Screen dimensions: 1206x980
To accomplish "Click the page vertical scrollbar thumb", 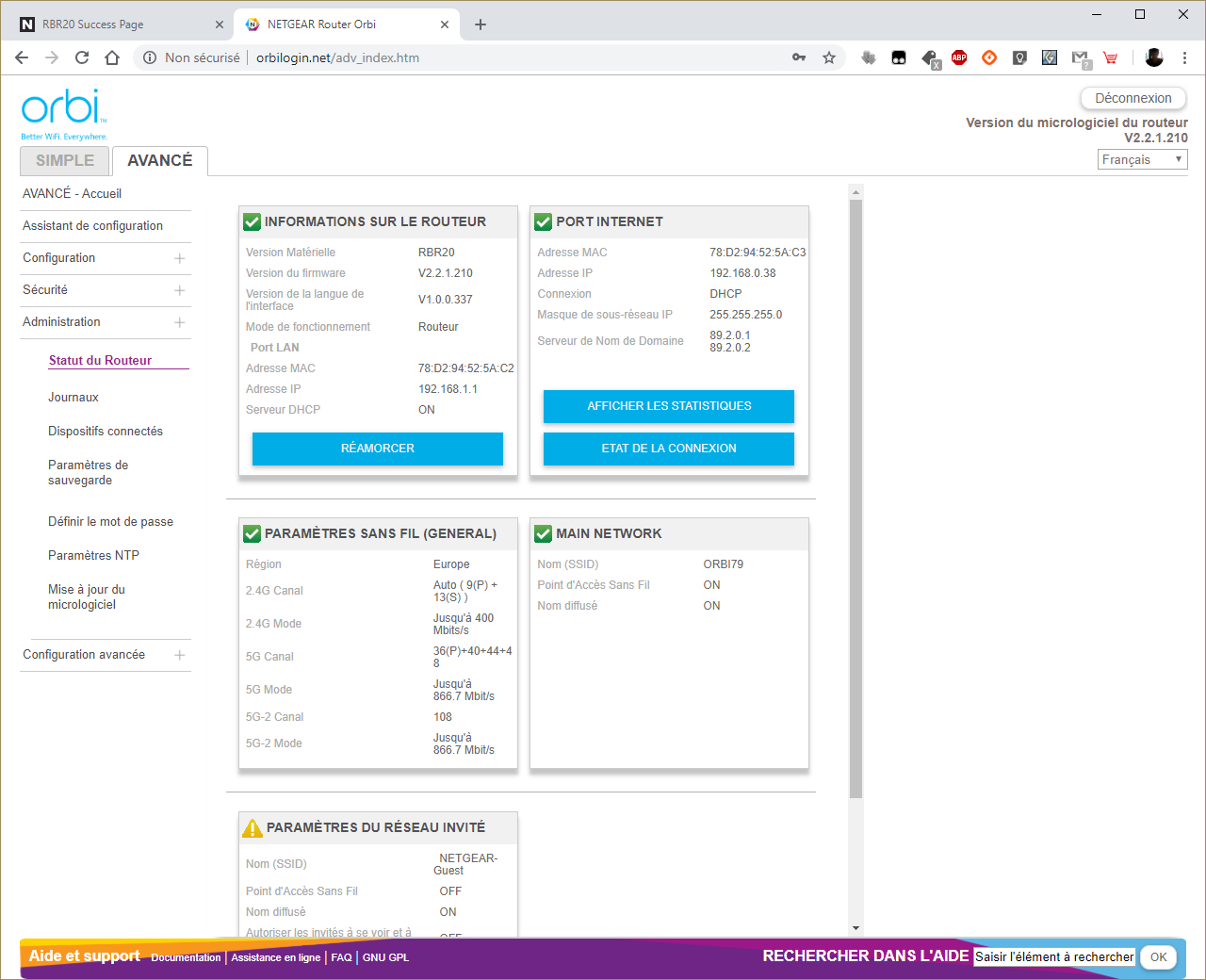I will pos(856,499).
